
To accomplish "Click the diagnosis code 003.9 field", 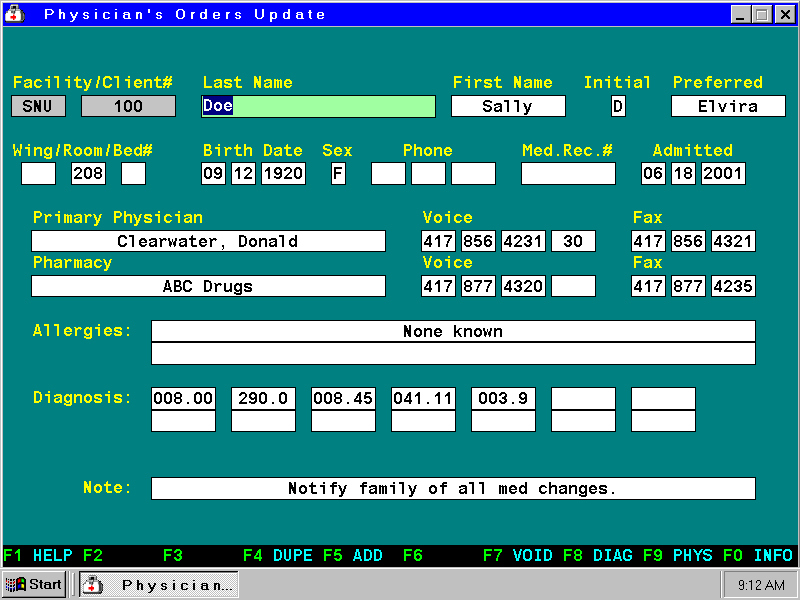I will [x=503, y=398].
